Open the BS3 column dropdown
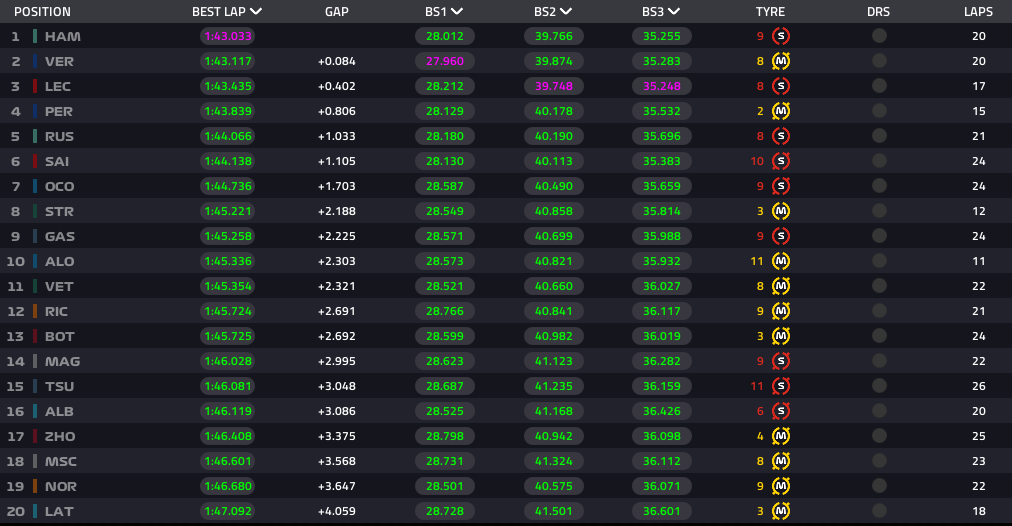Image resolution: width=1012 pixels, height=526 pixels. coord(674,12)
